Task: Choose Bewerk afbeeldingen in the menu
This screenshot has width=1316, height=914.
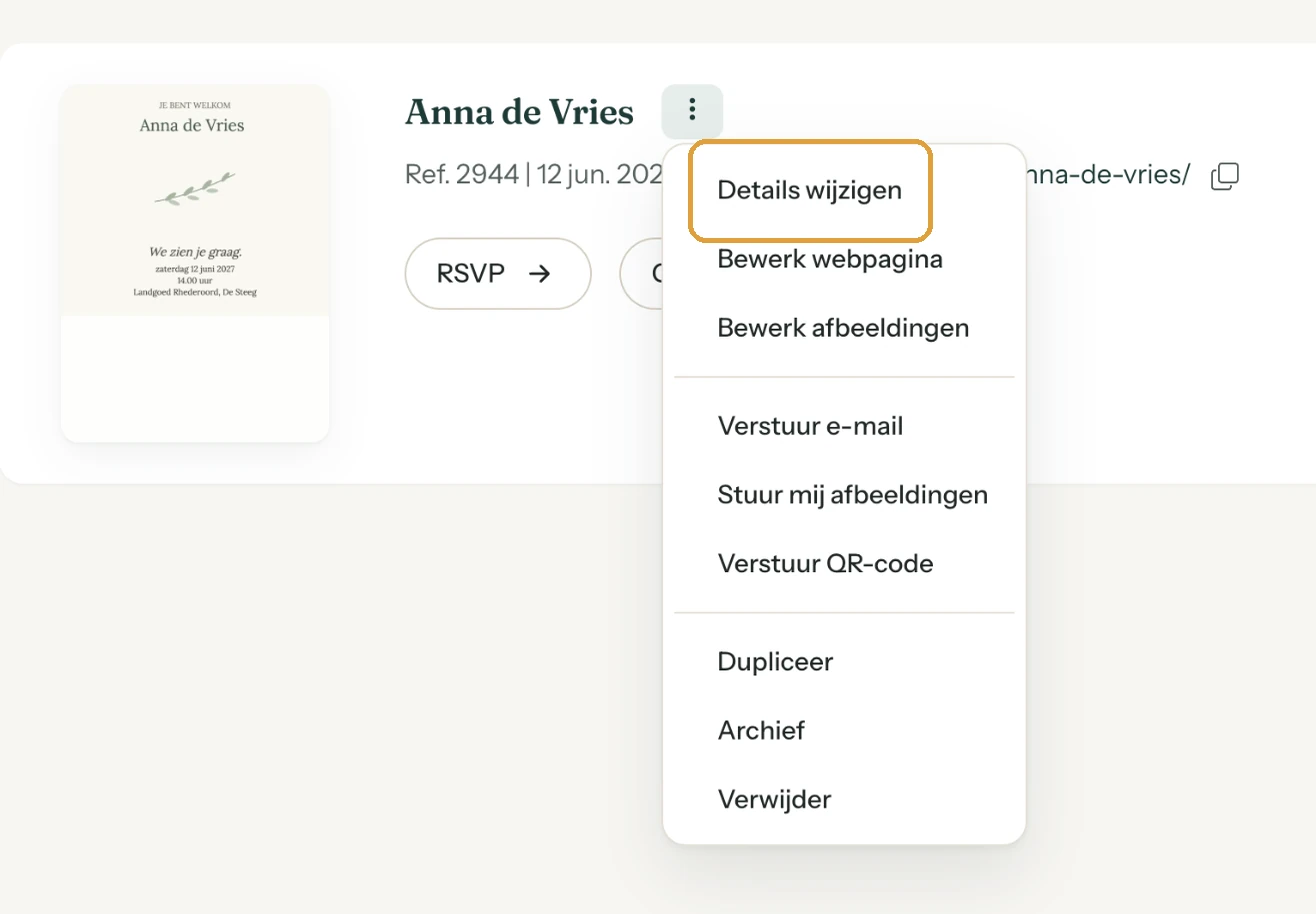Action: (843, 327)
